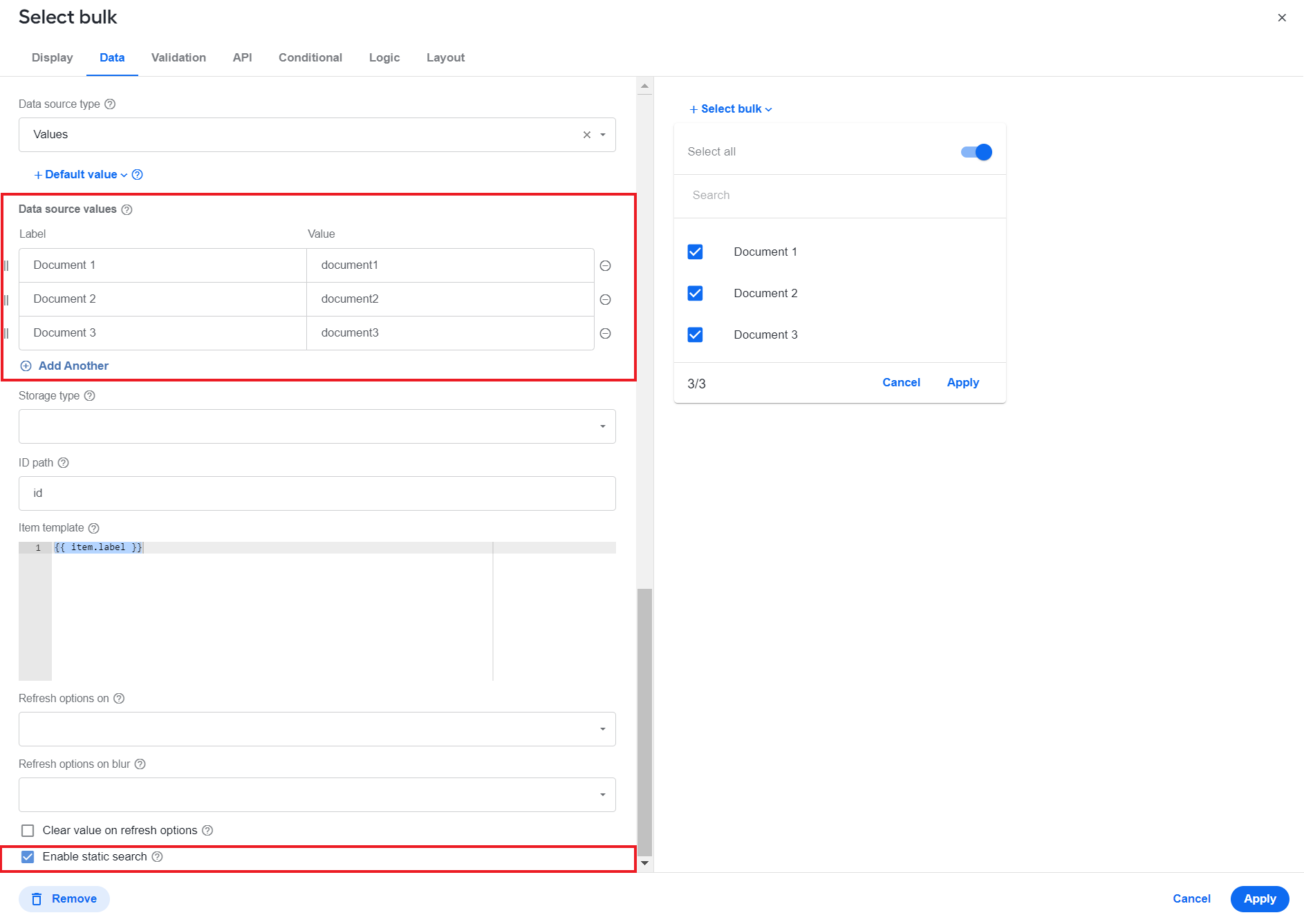The image size is (1304, 924).
Task: Uncheck Document 3 in the preview
Action: pyautogui.click(x=696, y=335)
